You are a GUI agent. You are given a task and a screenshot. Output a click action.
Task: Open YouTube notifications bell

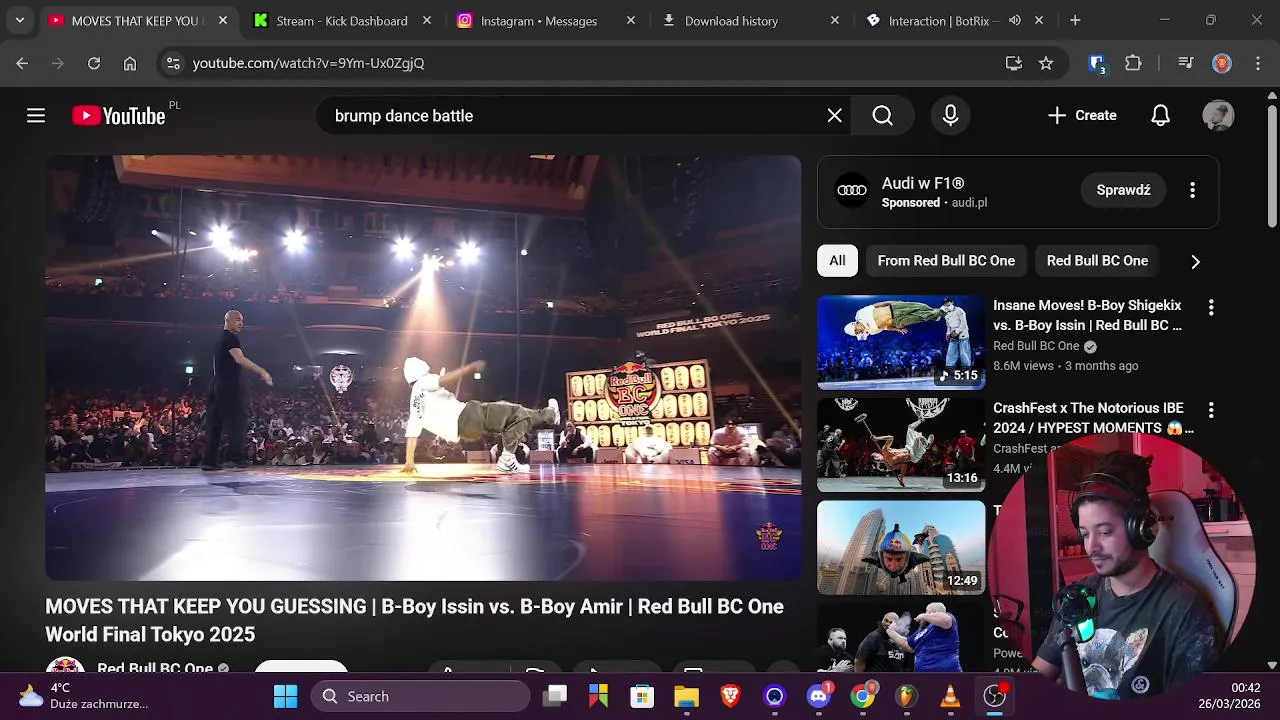tap(1160, 116)
